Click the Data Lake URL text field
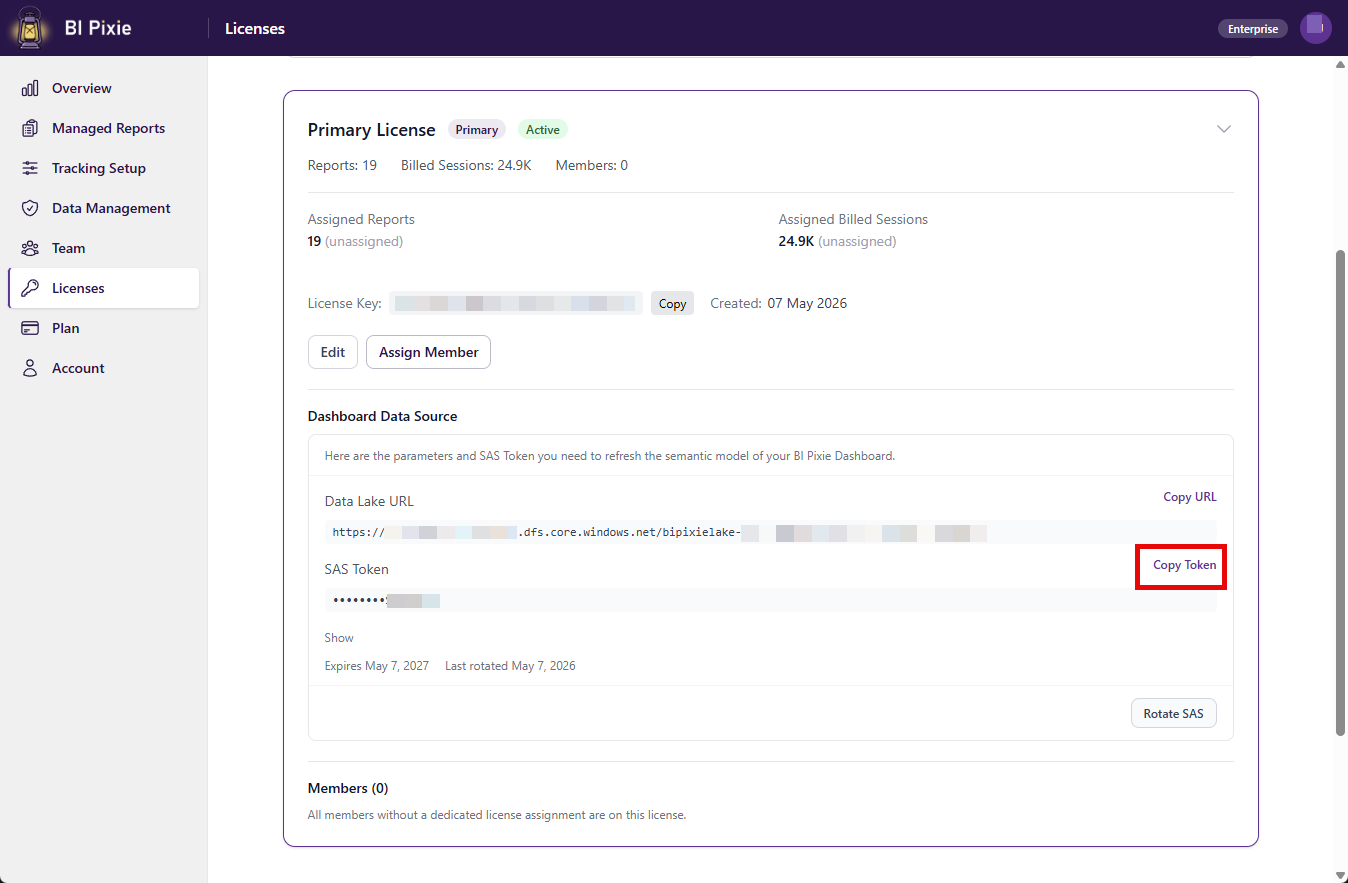The width and height of the screenshot is (1348, 883). point(770,533)
